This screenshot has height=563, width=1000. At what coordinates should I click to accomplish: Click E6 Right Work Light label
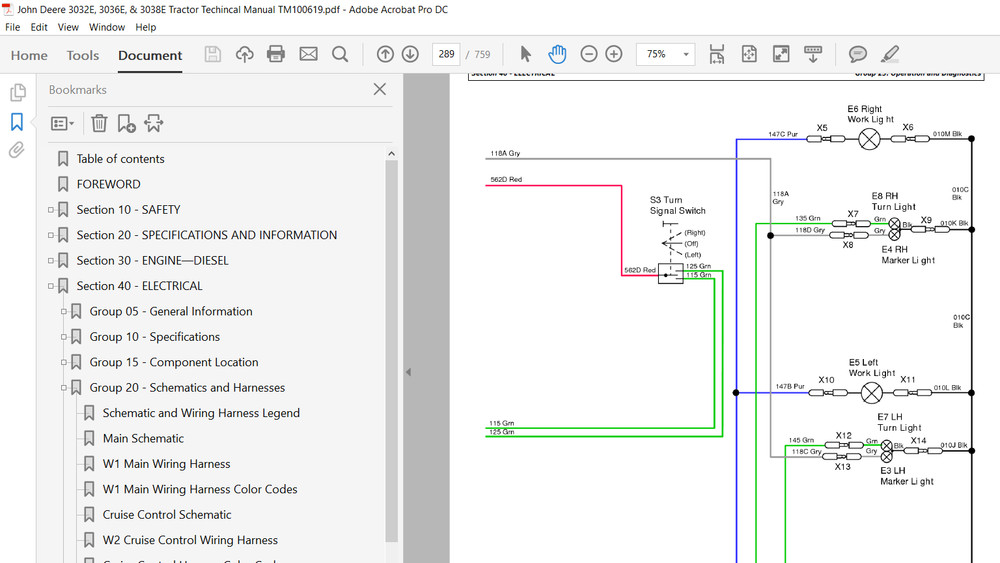pos(870,114)
